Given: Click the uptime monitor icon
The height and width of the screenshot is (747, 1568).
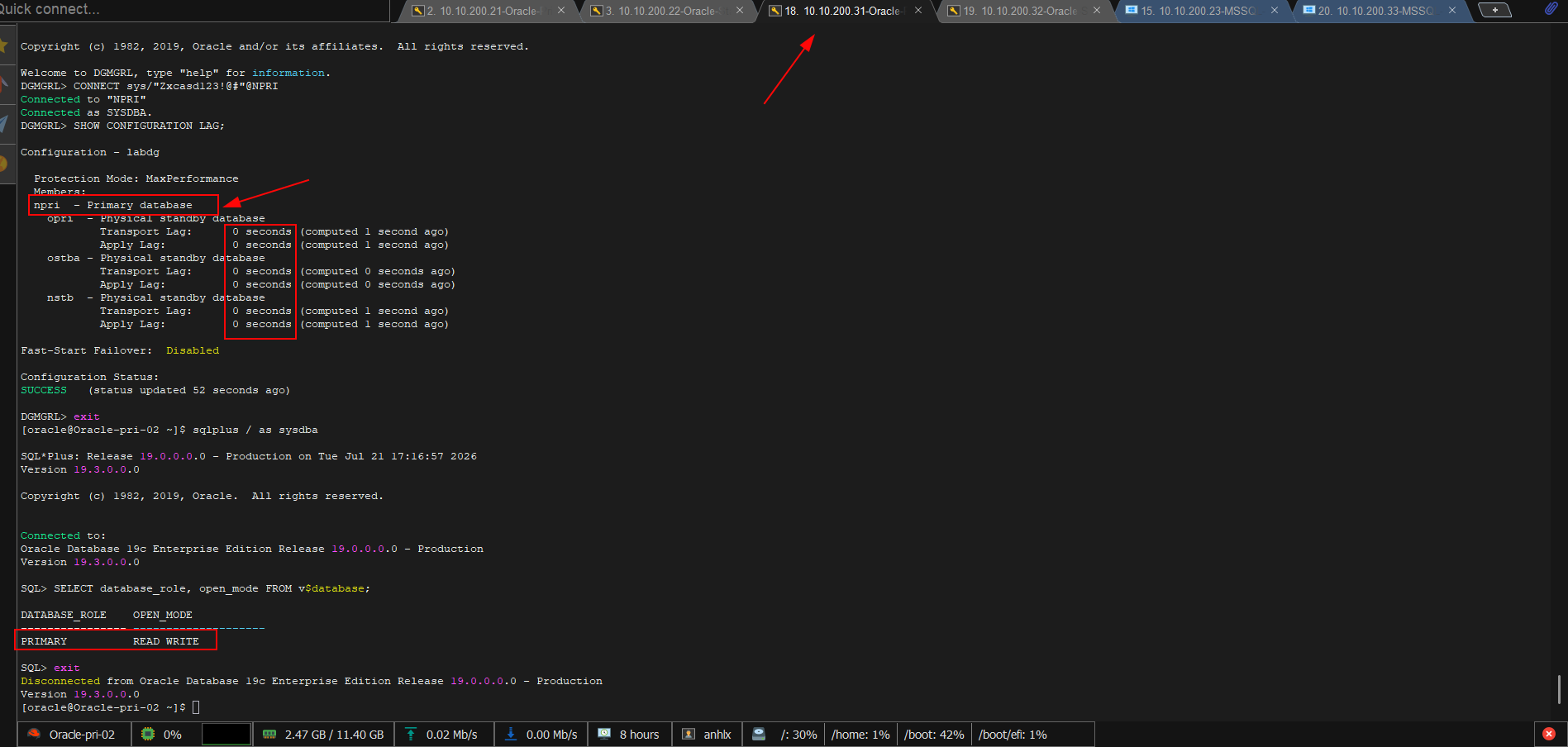Looking at the screenshot, I should (x=604, y=734).
